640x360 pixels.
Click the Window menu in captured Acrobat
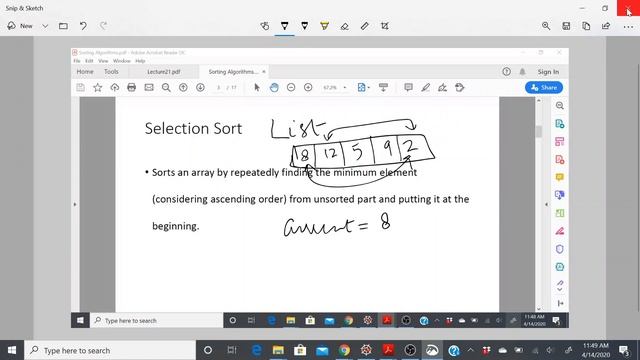[122, 61]
